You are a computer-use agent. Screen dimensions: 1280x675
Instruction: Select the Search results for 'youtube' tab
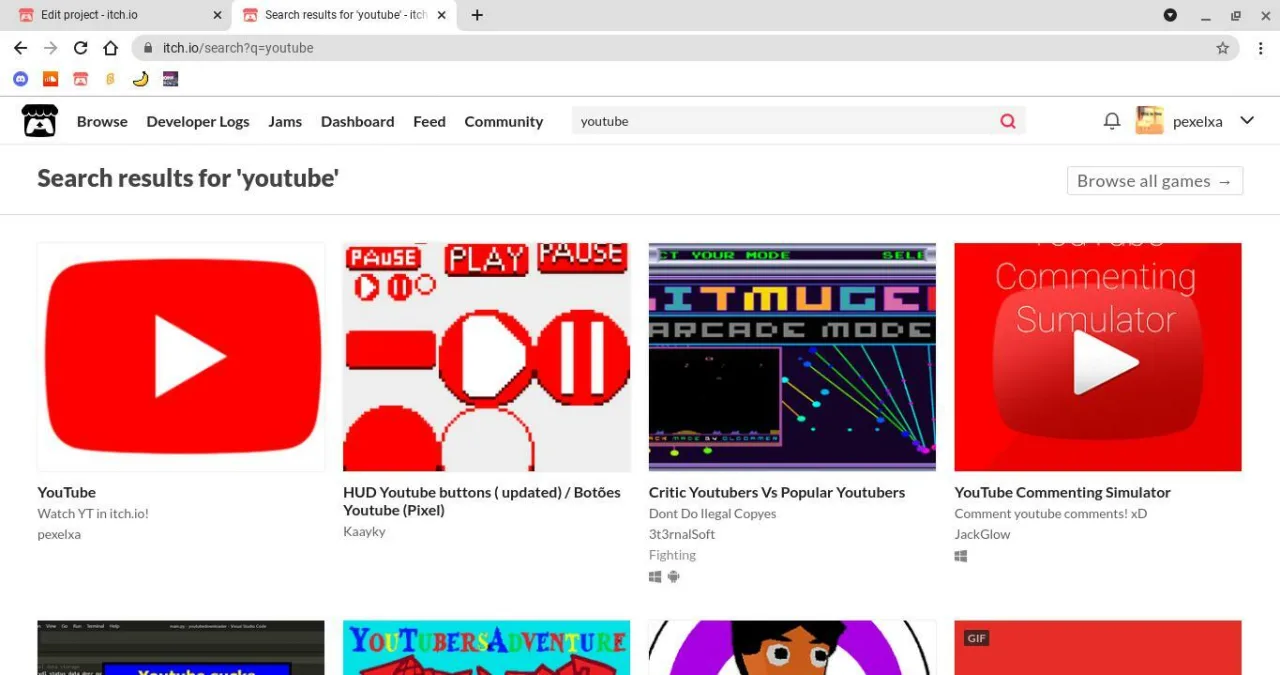point(345,15)
